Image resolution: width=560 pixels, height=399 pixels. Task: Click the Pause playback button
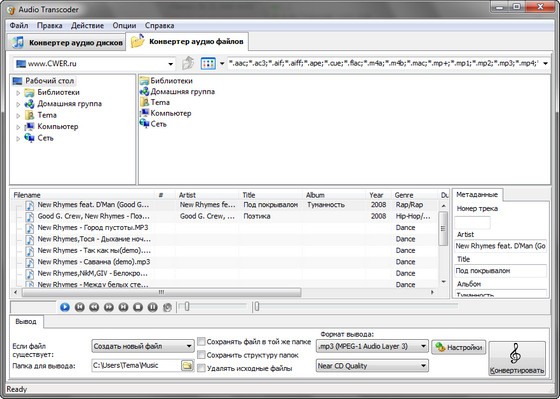tap(152, 307)
